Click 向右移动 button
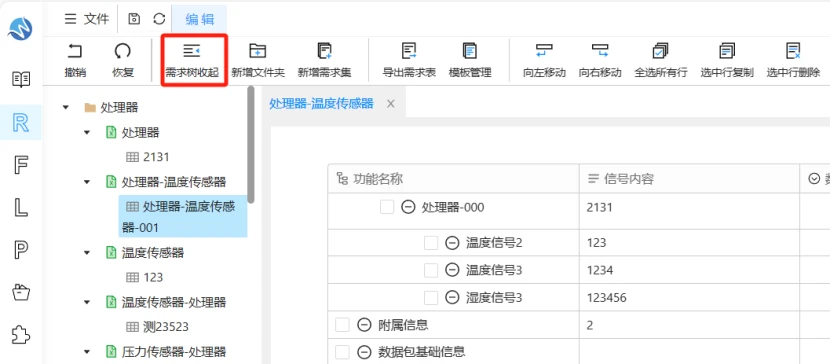Image resolution: width=830 pixels, height=364 pixels. pos(600,61)
